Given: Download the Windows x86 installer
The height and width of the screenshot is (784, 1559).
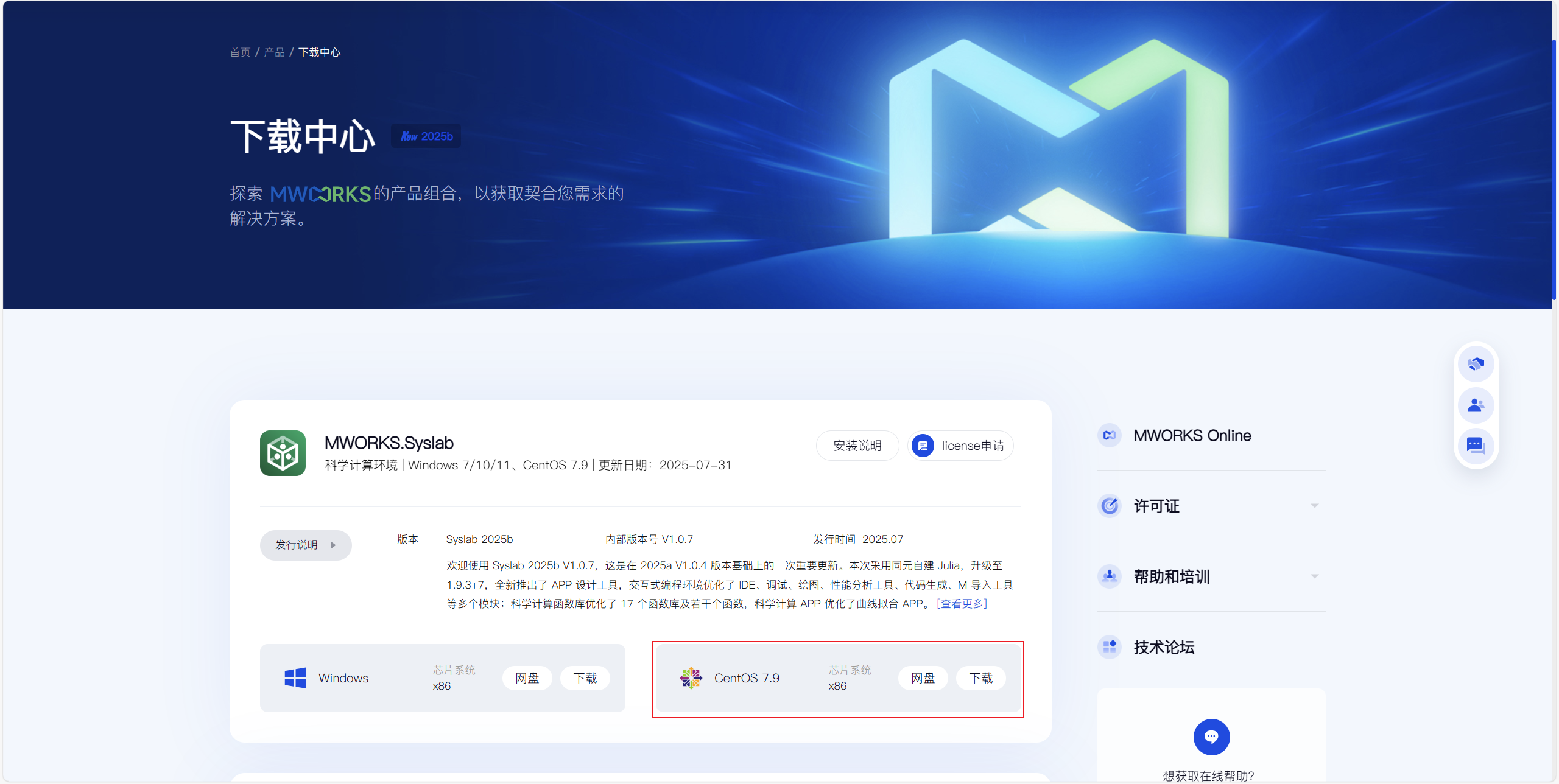Looking at the screenshot, I should pos(585,678).
